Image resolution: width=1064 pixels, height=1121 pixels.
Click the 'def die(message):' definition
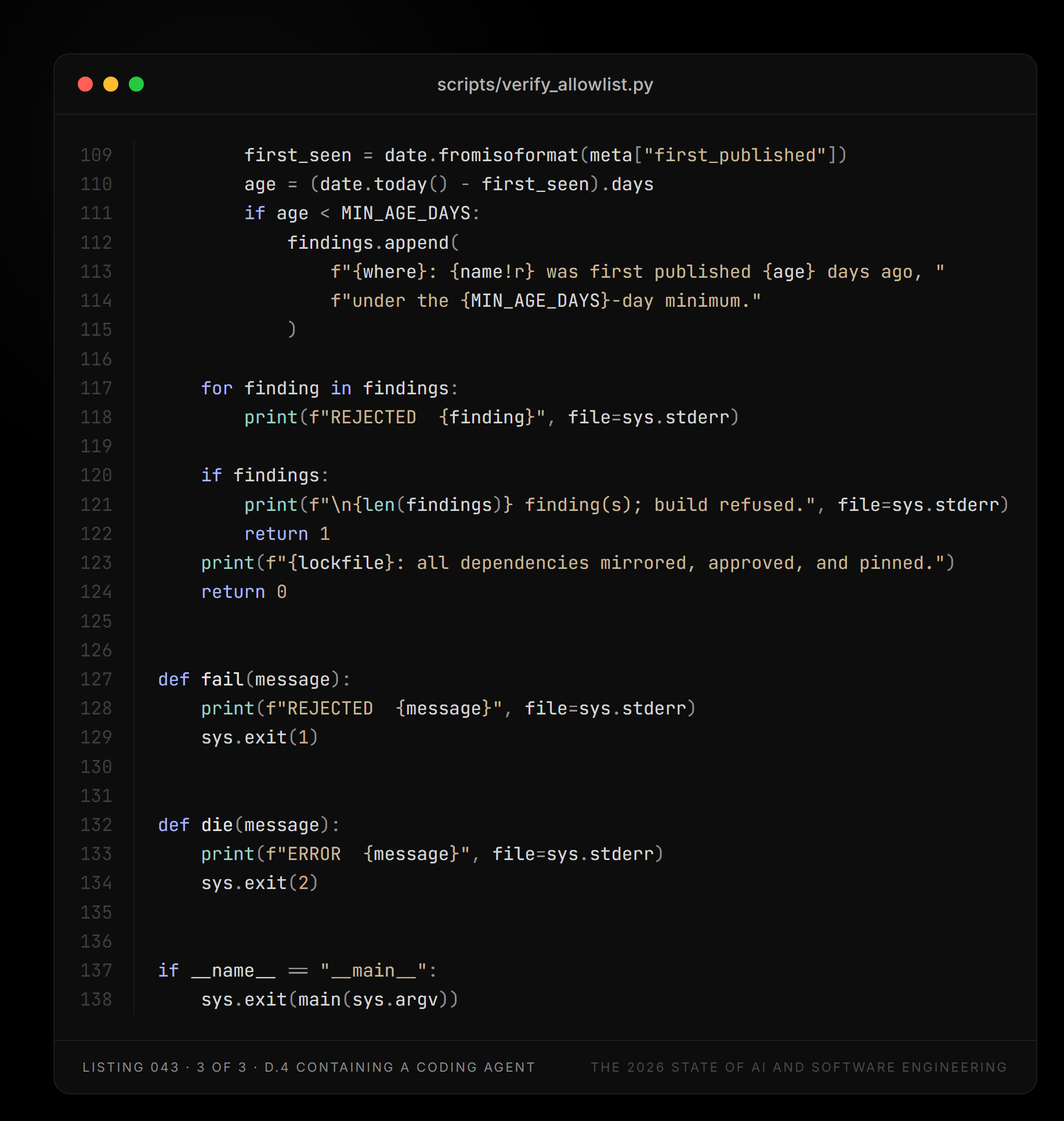point(249,825)
